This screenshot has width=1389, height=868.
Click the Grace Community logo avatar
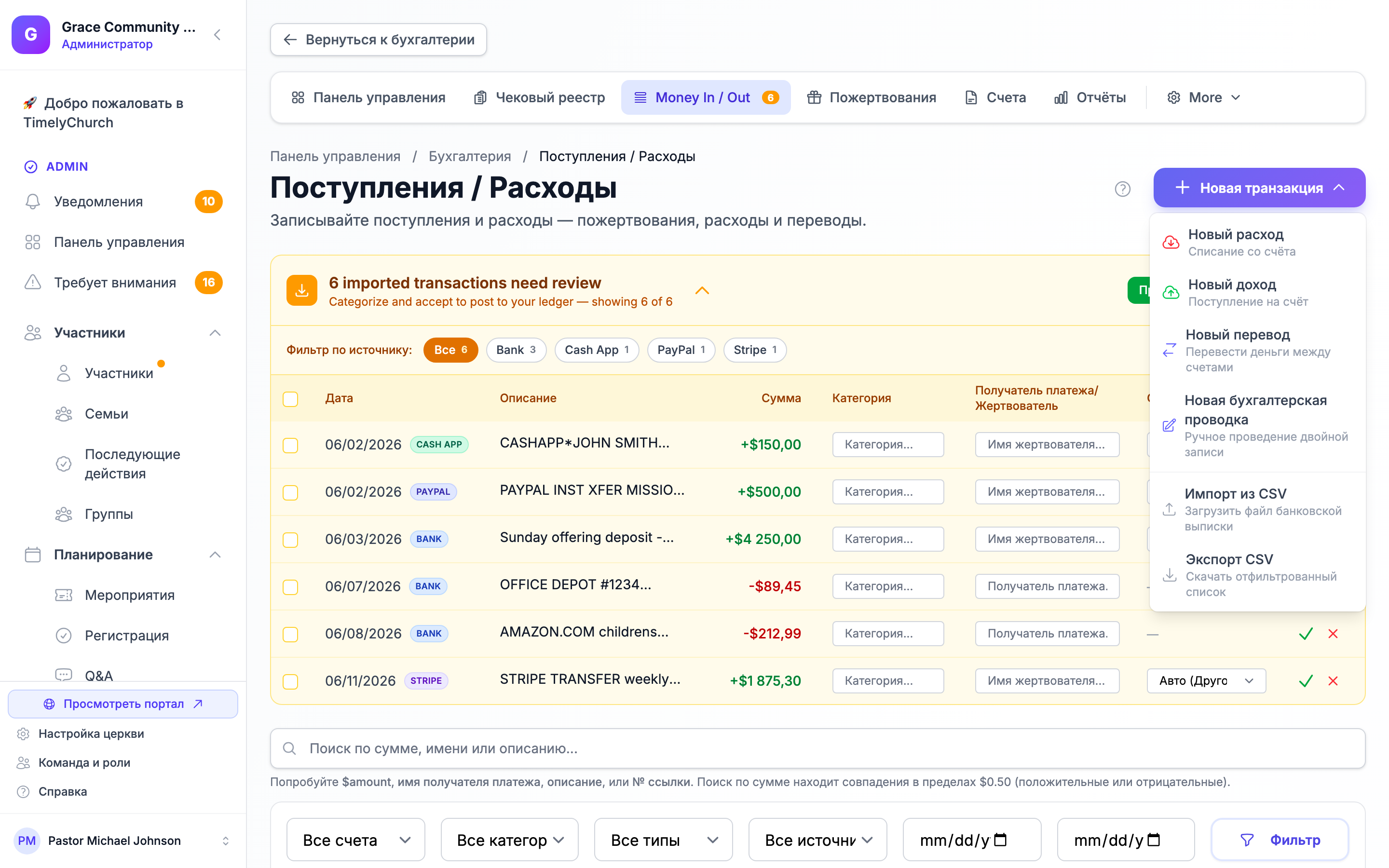(31, 34)
